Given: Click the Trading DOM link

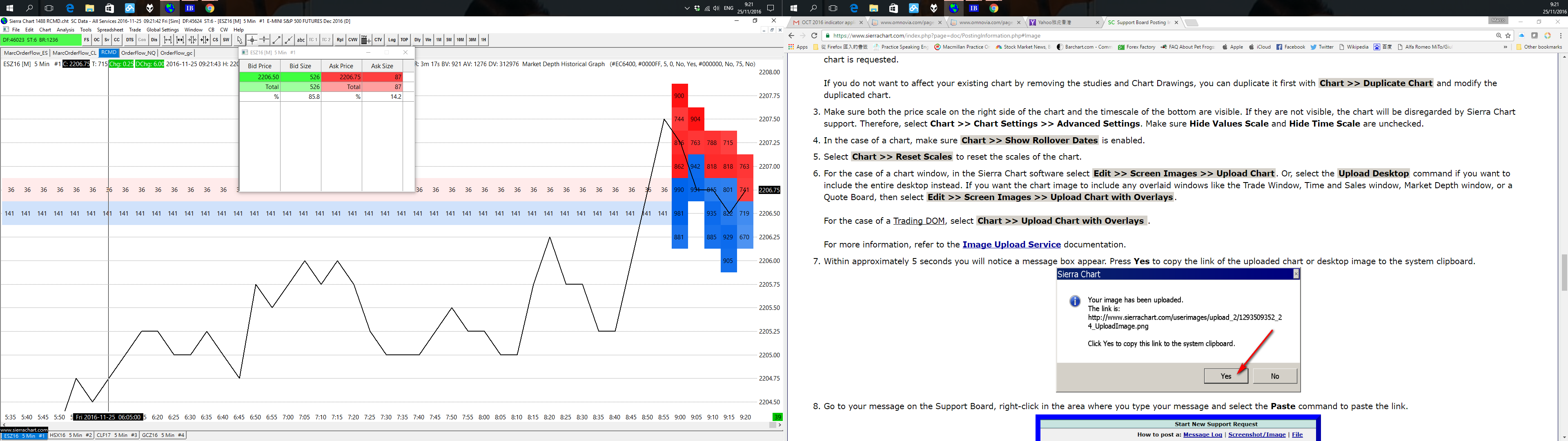Looking at the screenshot, I should (x=918, y=221).
